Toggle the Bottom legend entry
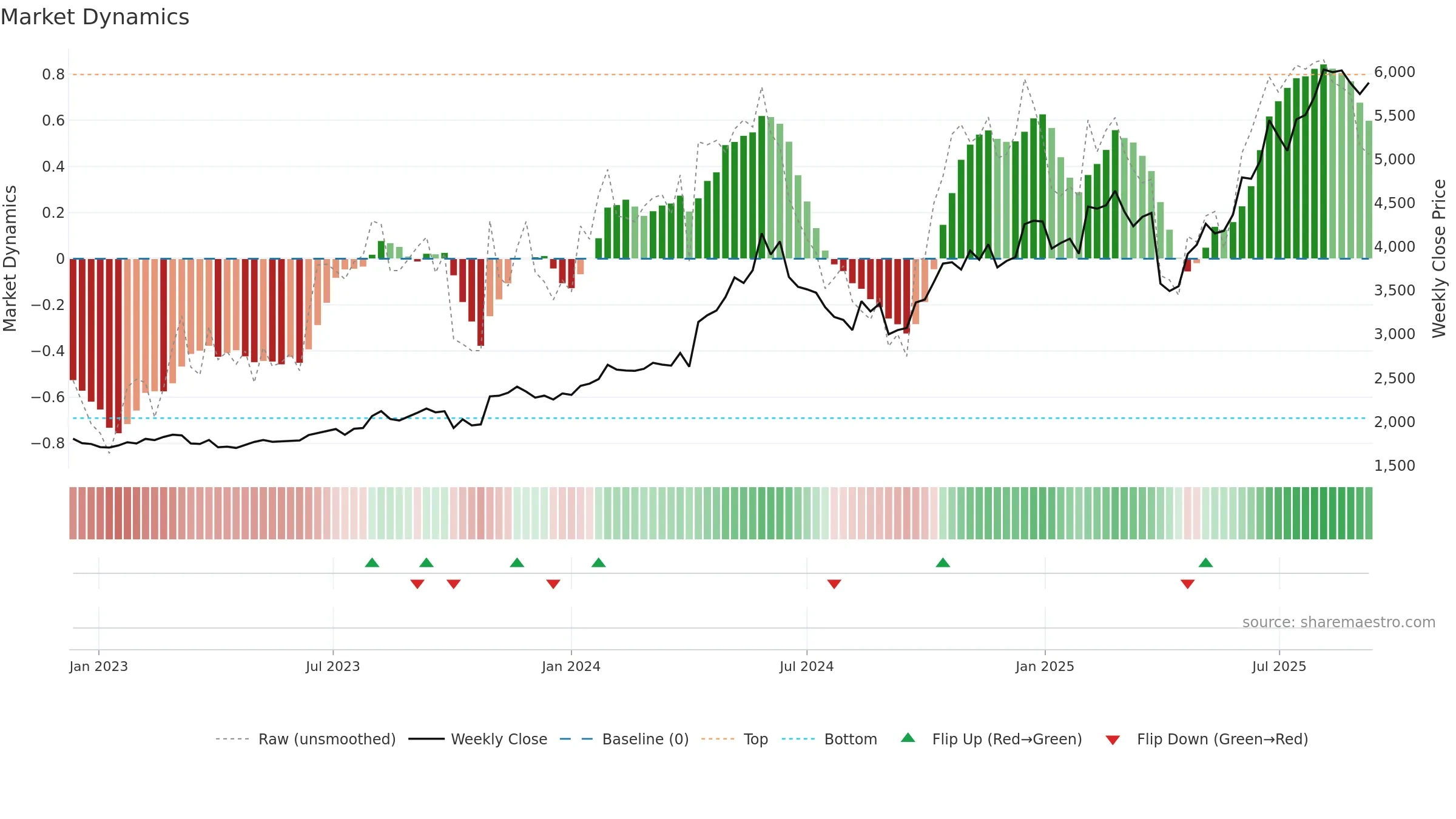The width and height of the screenshot is (1456, 819). tap(829, 739)
